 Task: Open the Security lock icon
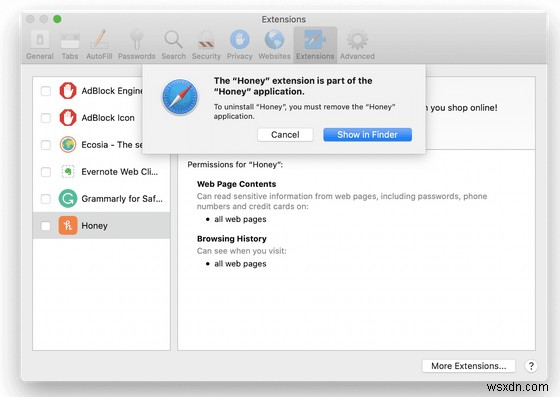point(206,40)
